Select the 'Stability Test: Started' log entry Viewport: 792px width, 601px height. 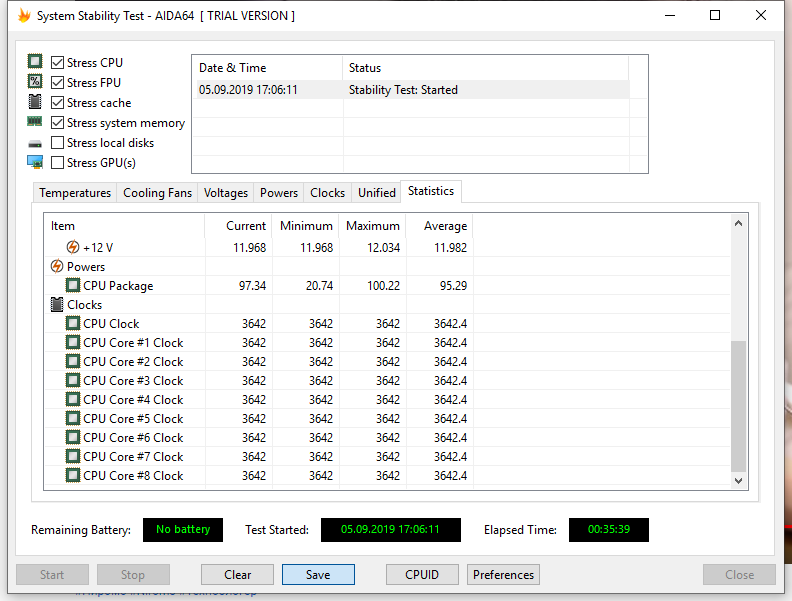(413, 90)
